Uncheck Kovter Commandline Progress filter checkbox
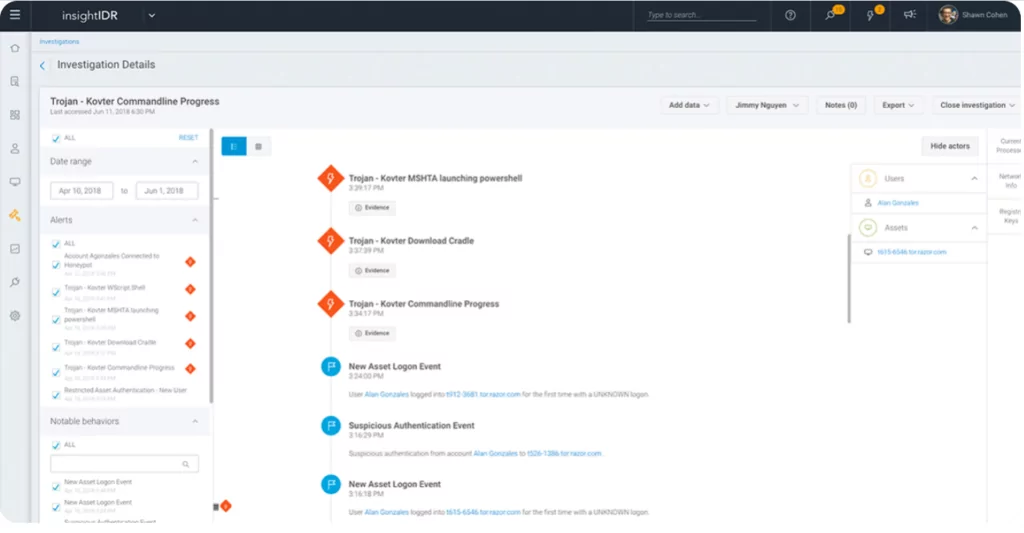Viewport: 1024px width, 533px height. pyautogui.click(x=56, y=372)
